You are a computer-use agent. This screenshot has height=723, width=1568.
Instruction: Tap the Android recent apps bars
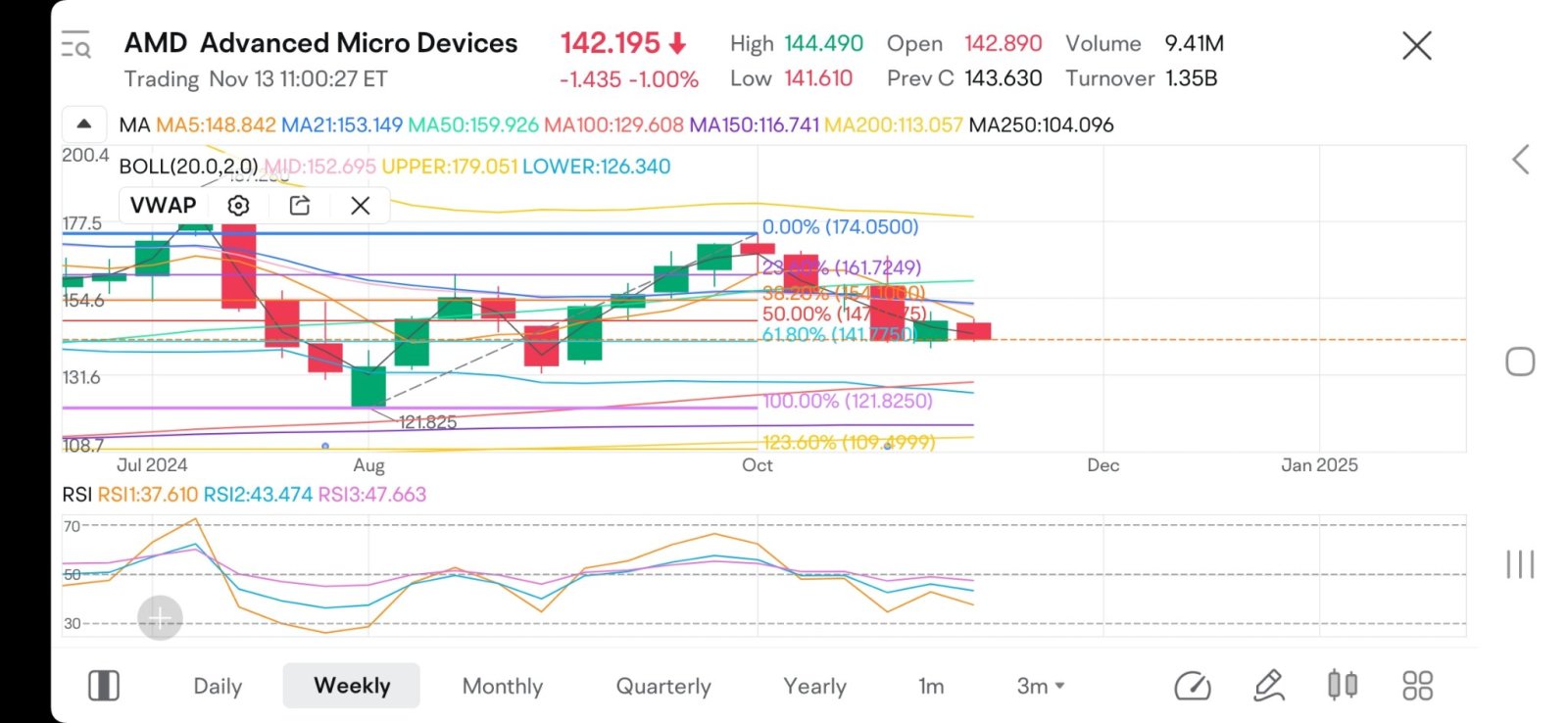tap(1520, 564)
